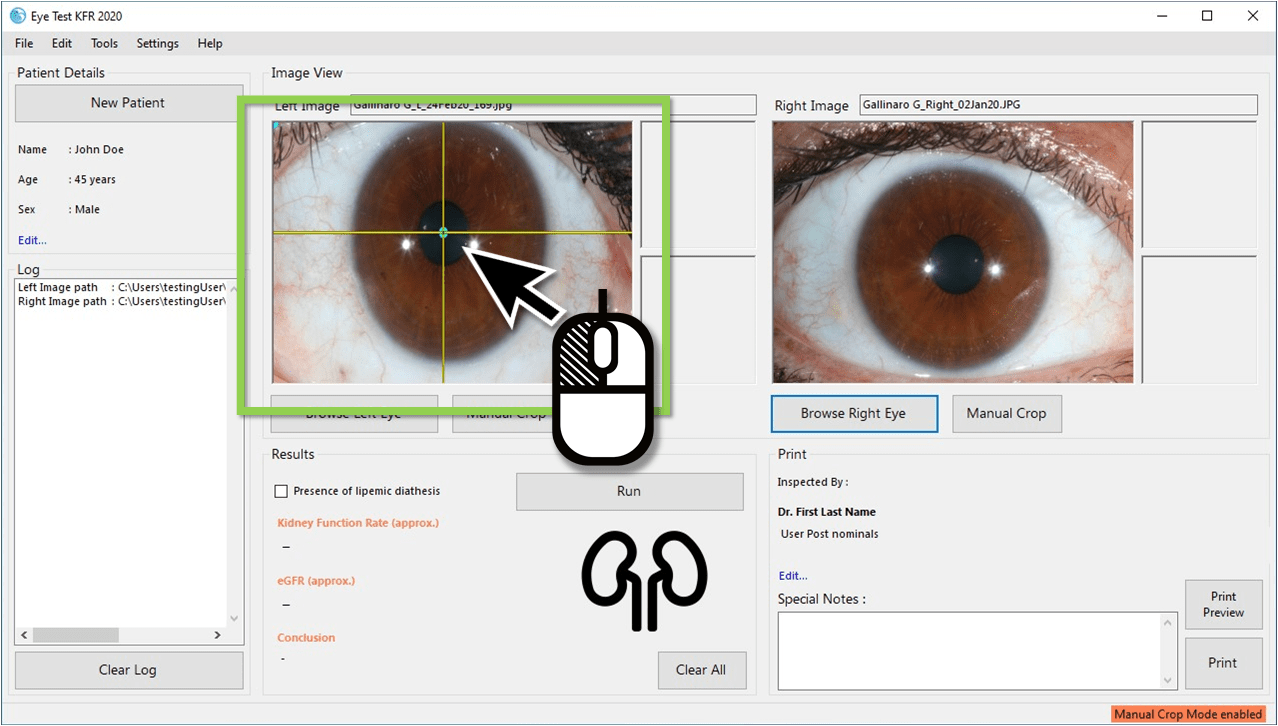Click the kidneys icon in Results
Image resolution: width=1278 pixels, height=726 pixels.
(645, 582)
